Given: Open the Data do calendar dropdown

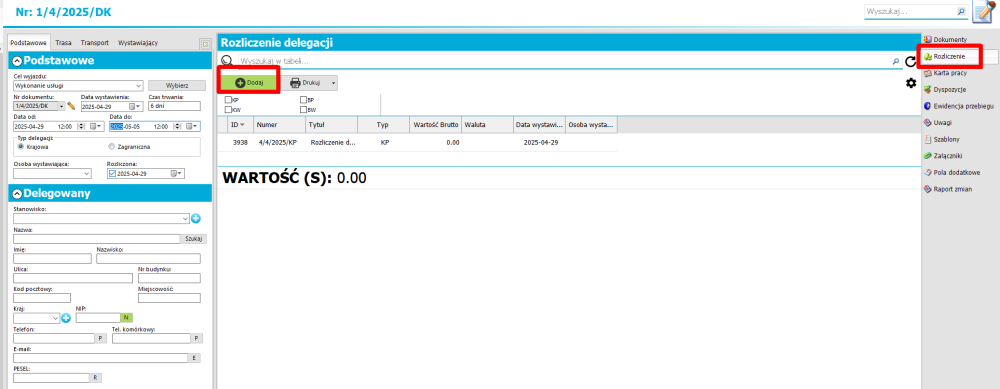Looking at the screenshot, I should tap(193, 126).
